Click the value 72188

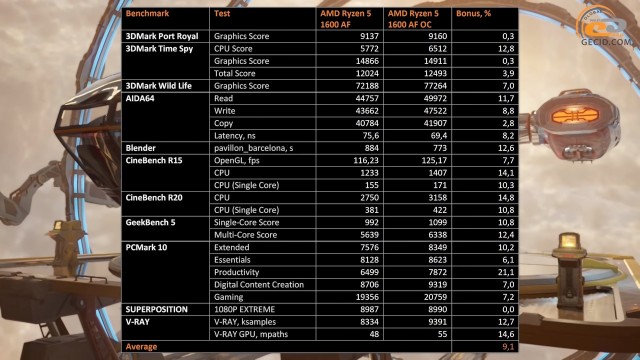pyautogui.click(x=367, y=86)
